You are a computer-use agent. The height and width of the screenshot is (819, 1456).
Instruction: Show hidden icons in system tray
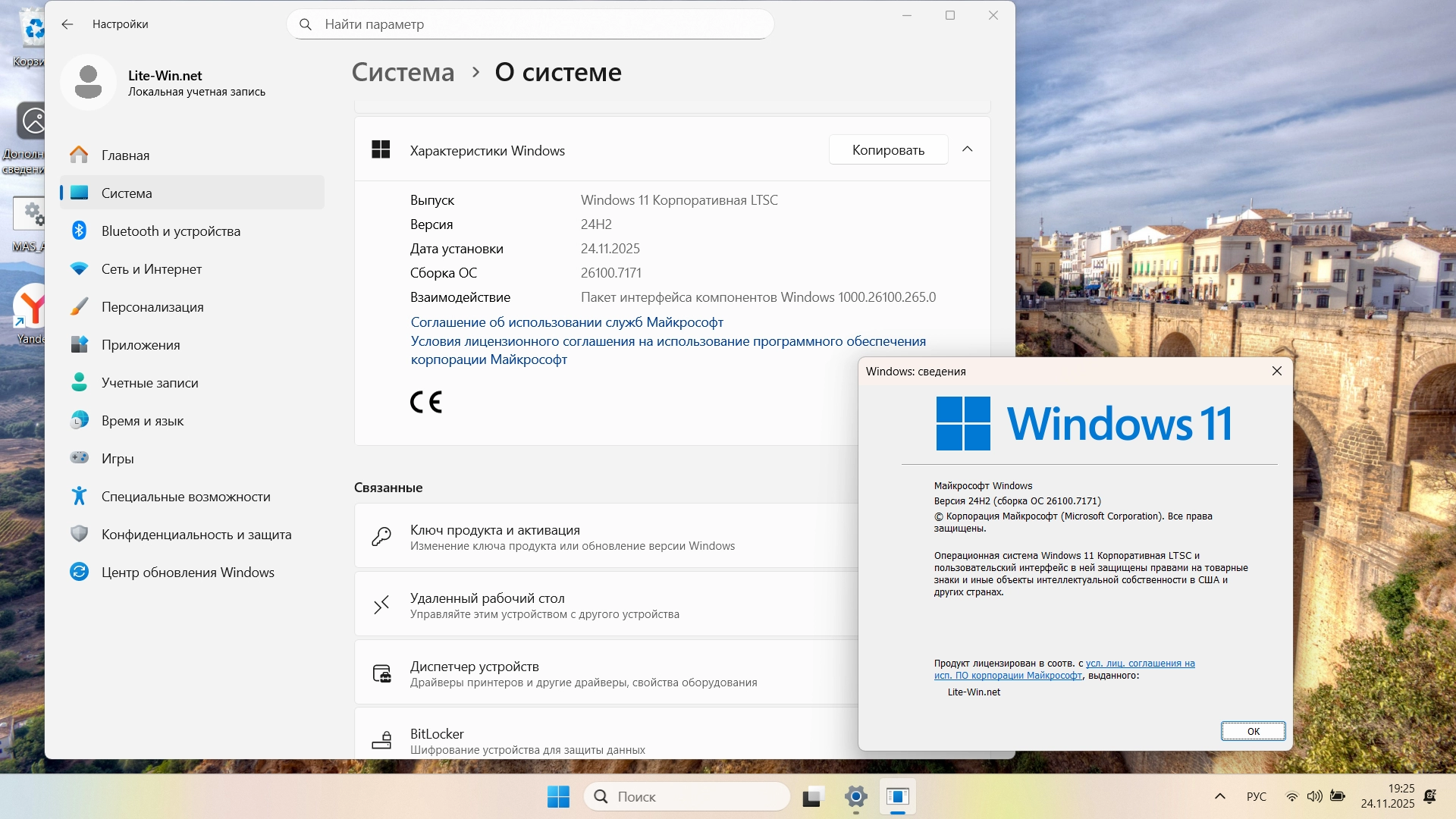(x=1219, y=796)
